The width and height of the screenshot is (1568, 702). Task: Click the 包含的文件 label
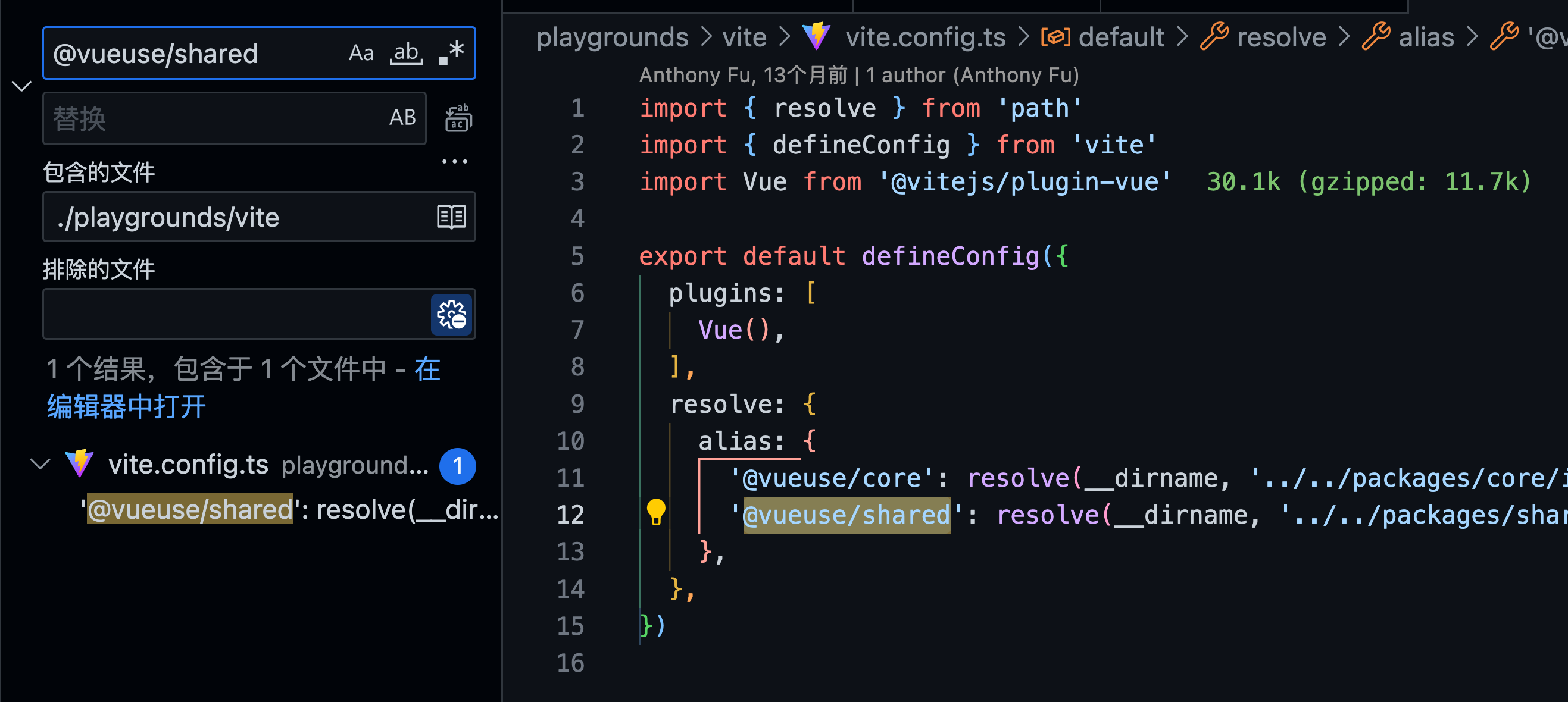99,171
